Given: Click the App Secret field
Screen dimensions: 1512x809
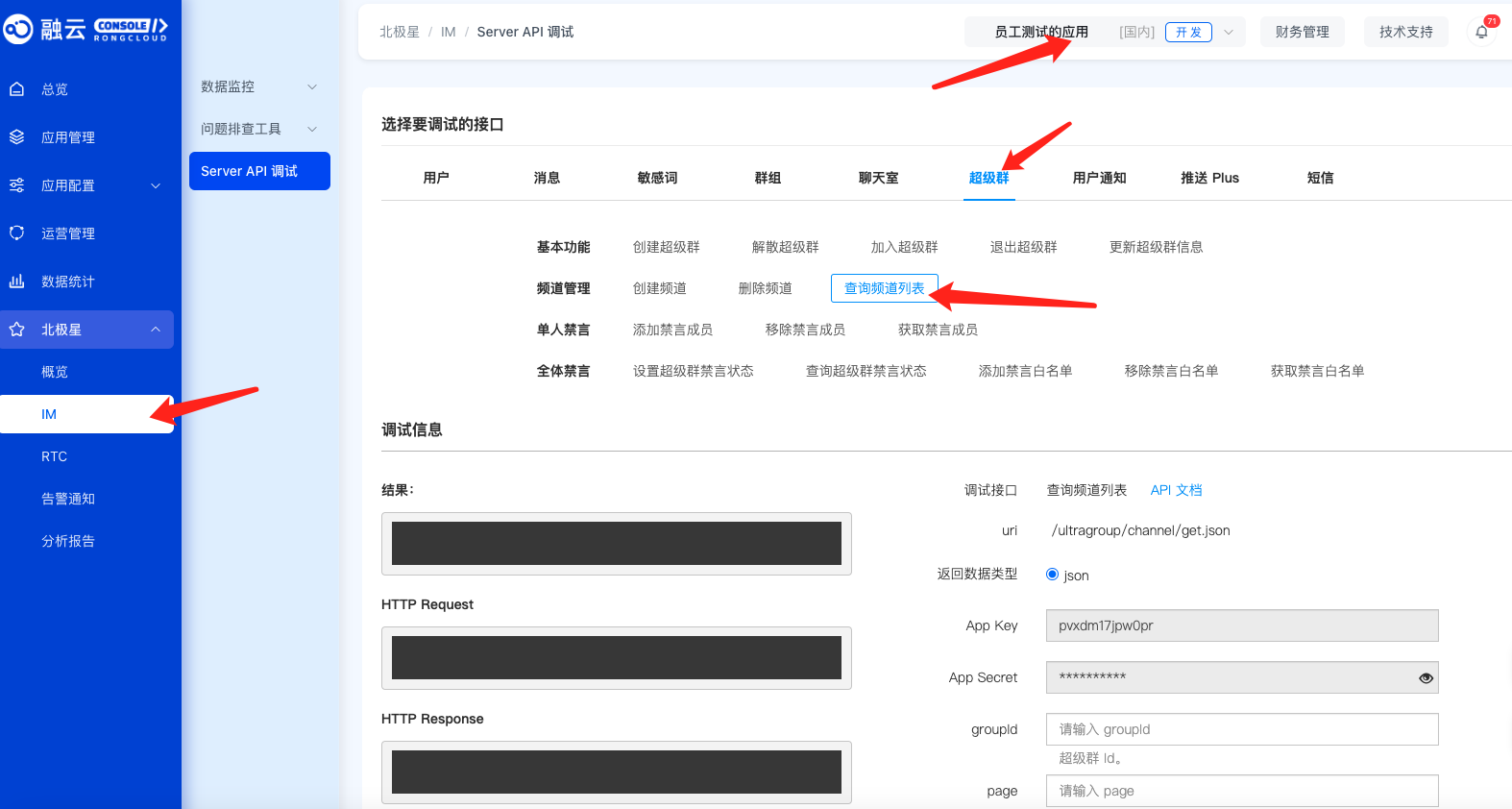Looking at the screenshot, I should pyautogui.click(x=1242, y=677).
